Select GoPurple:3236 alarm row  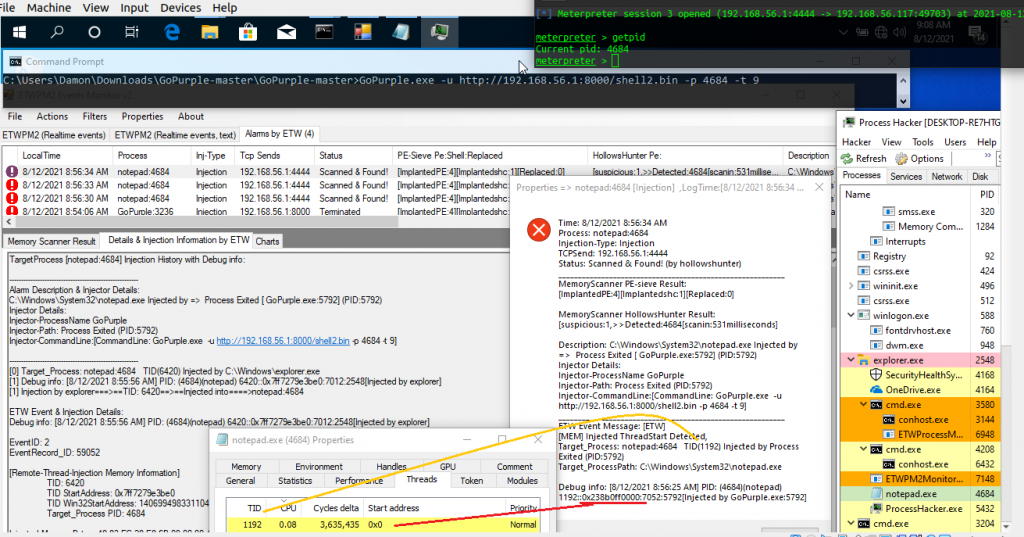pyautogui.click(x=255, y=212)
